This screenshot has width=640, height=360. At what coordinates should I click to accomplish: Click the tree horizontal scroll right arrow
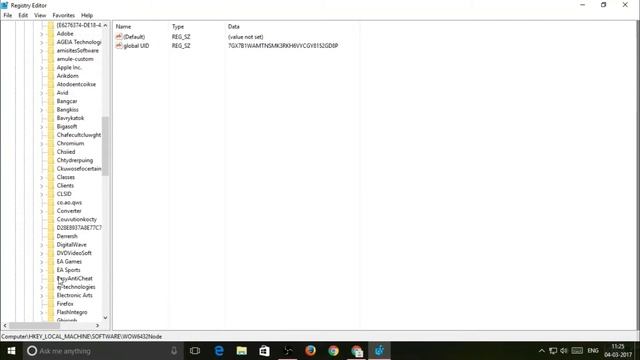pyautogui.click(x=97, y=325)
